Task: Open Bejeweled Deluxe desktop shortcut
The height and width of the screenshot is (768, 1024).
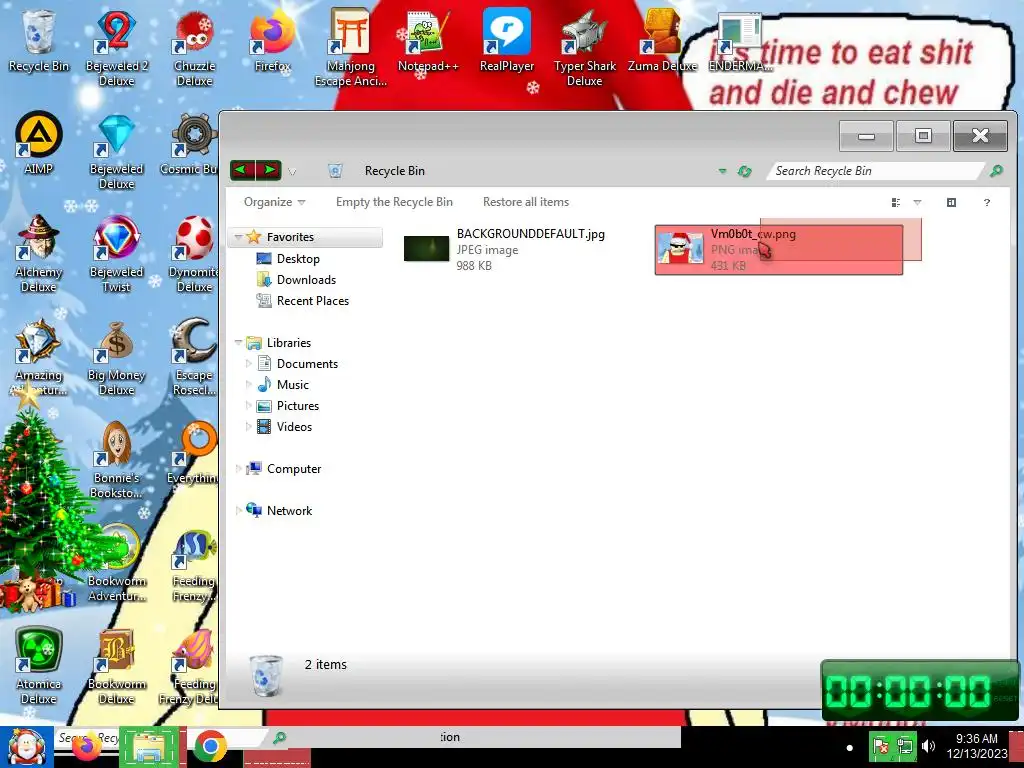Action: [116, 151]
